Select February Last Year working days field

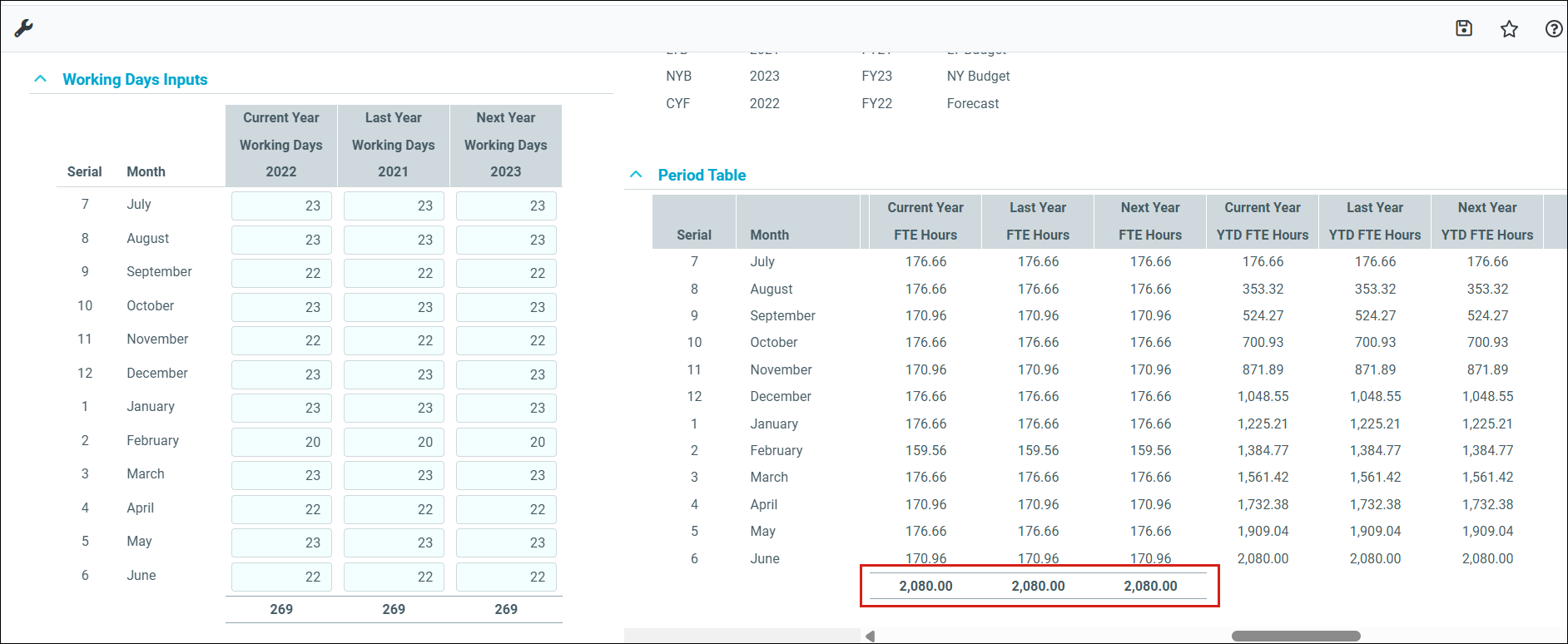pos(394,442)
